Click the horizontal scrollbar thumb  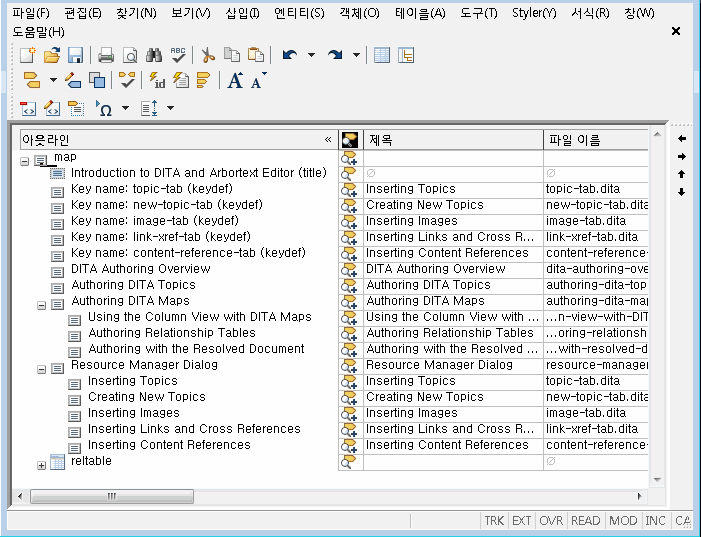tap(112, 496)
